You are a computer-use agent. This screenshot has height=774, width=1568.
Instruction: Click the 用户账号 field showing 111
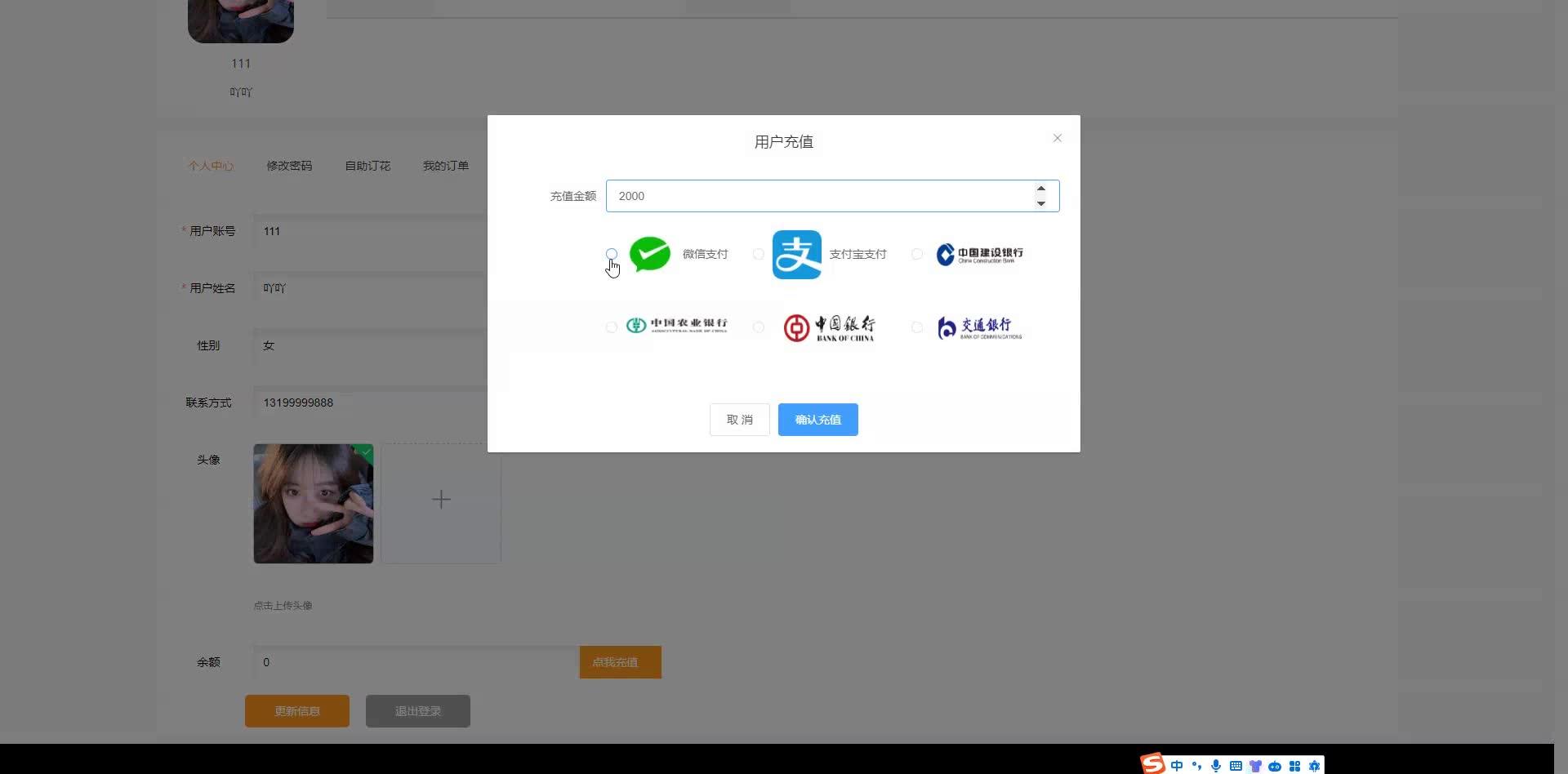(371, 231)
